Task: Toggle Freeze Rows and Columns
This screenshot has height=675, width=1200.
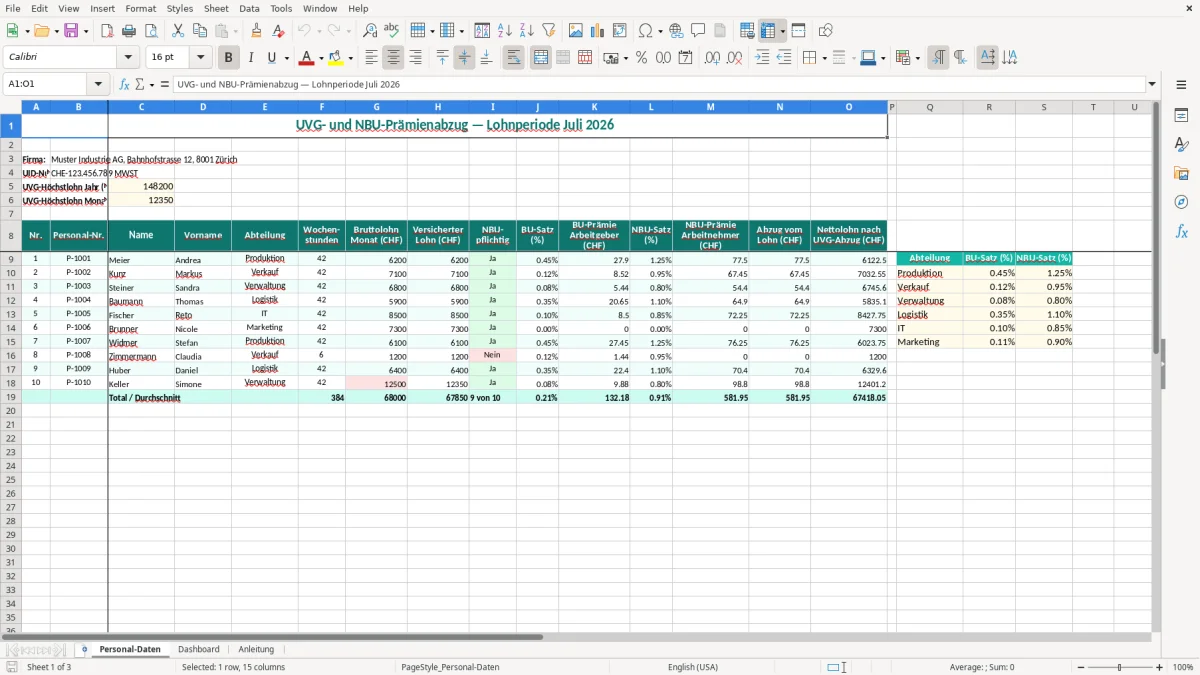Action: (x=768, y=31)
